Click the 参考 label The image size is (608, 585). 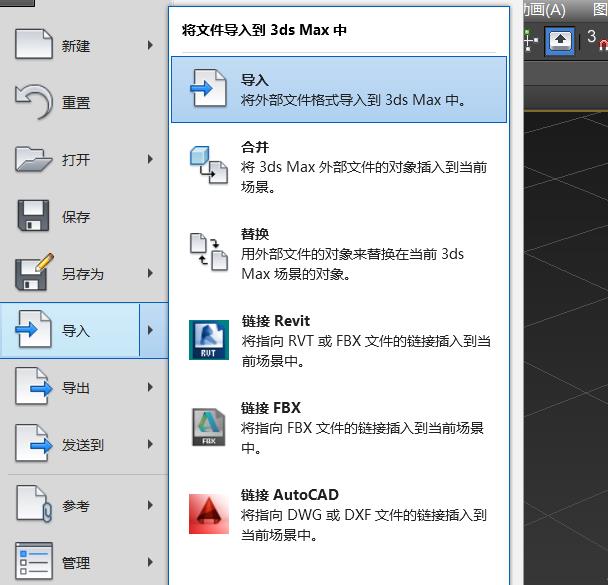(76, 506)
